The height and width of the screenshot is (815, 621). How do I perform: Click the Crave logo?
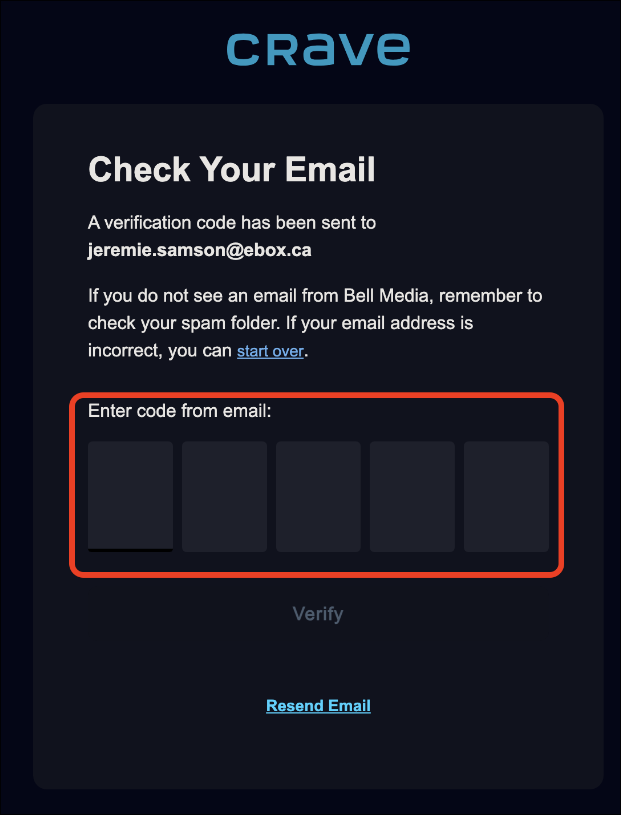pyautogui.click(x=317, y=49)
